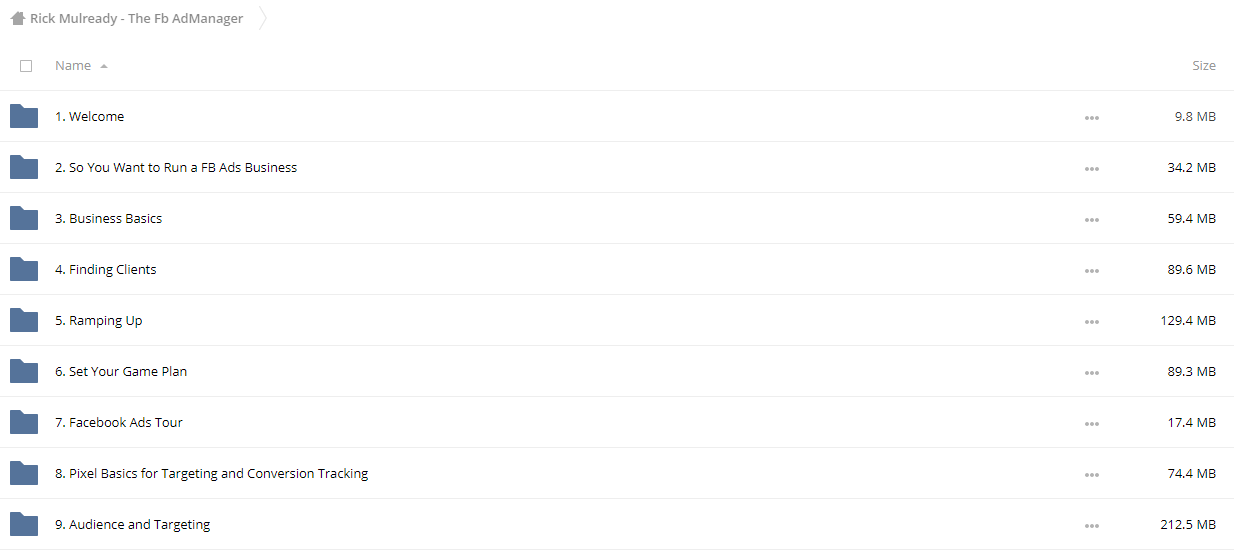Toggle the sort arrow beside Name
Image resolution: width=1234 pixels, height=551 pixels.
coord(104,66)
